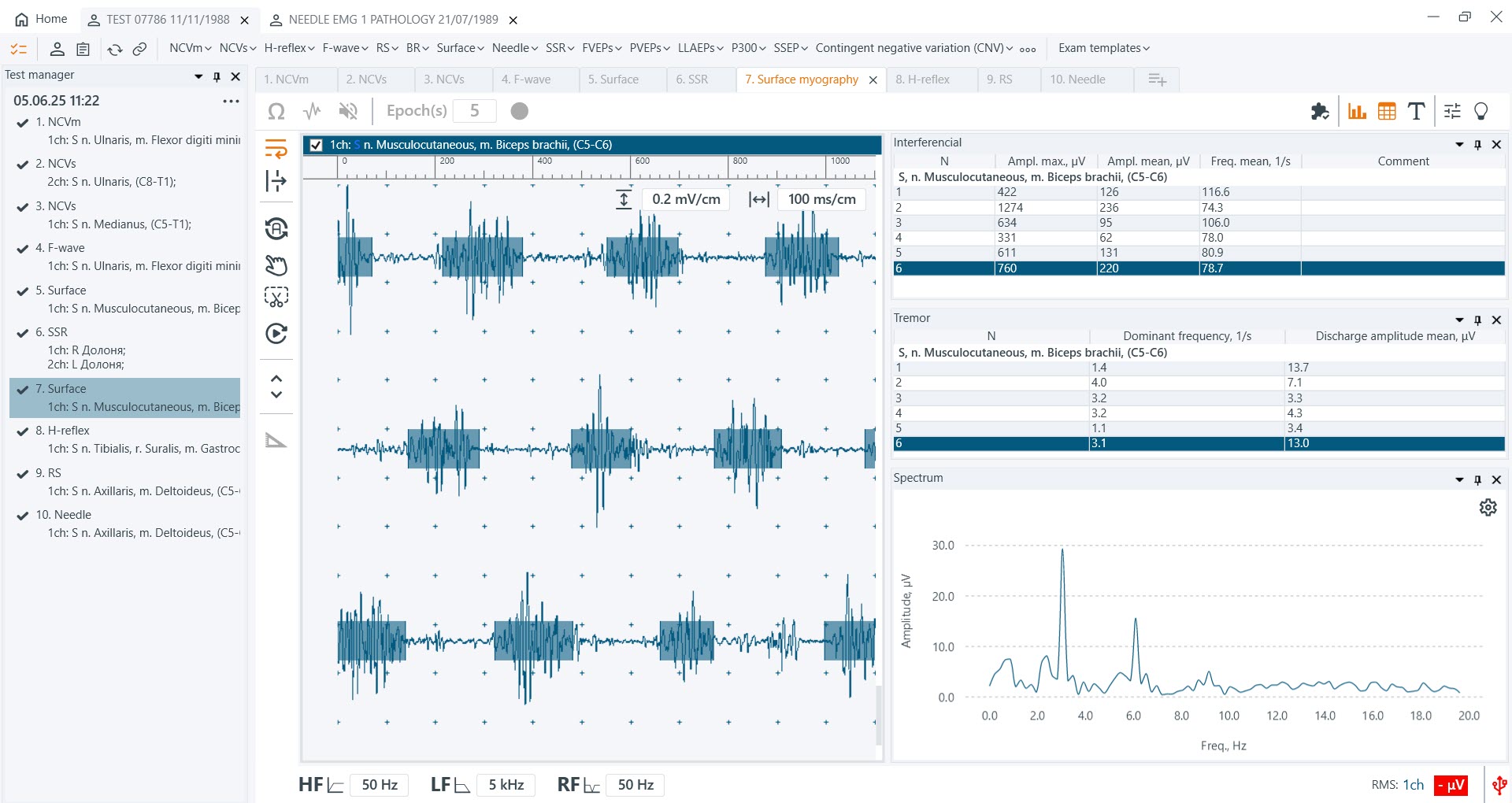Expand the Needle dropdown menu
The height and width of the screenshot is (803, 1512).
(514, 48)
